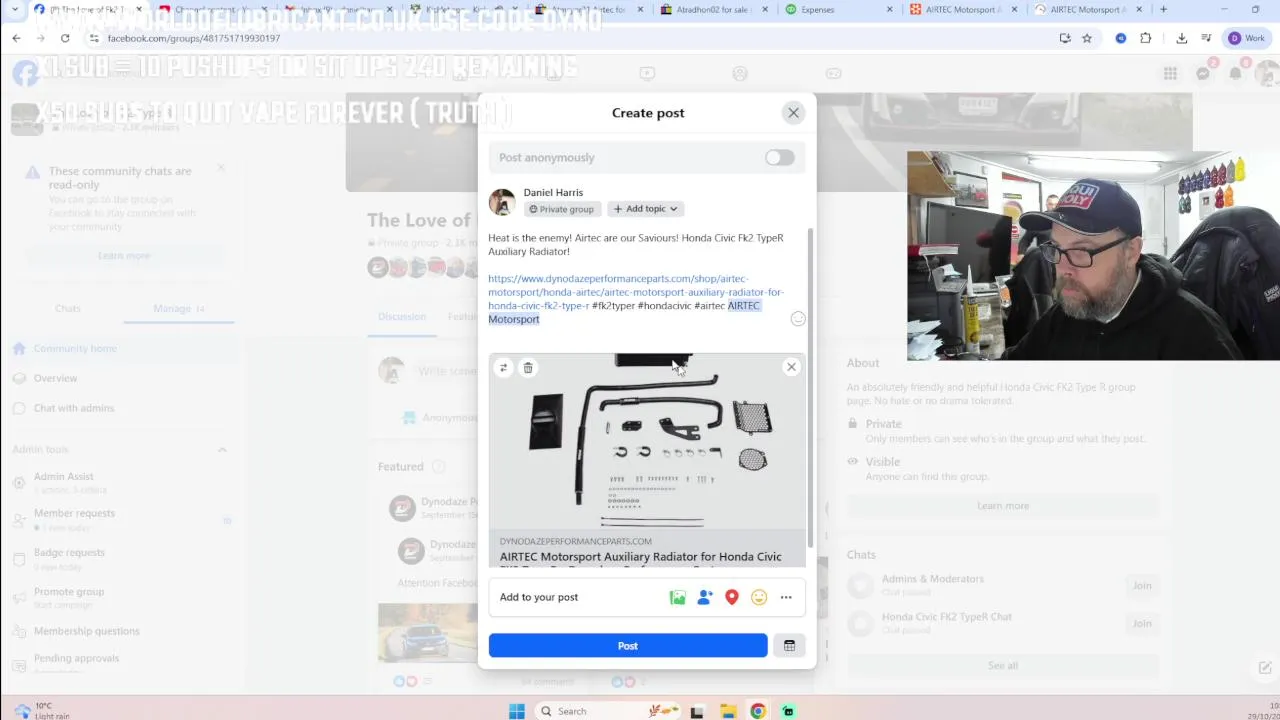The width and height of the screenshot is (1280, 720).
Task: Delete the link preview image with the trash icon
Action: (x=528, y=368)
